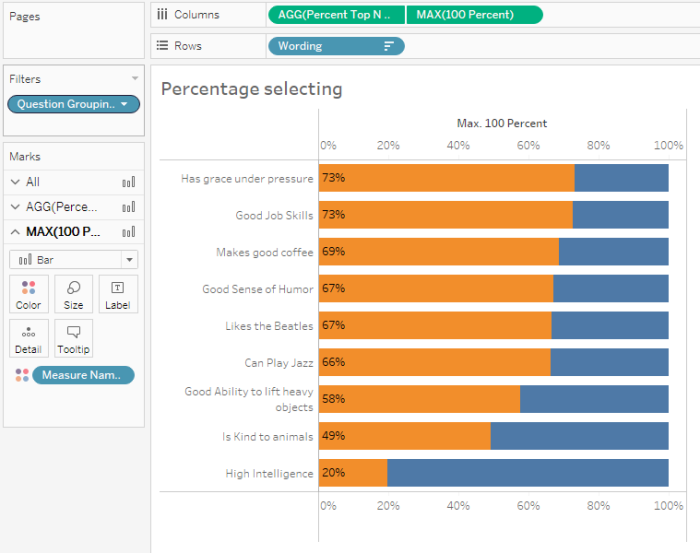The width and height of the screenshot is (700, 553).
Task: Open Question Grouping pill dropdown
Action: (x=124, y=104)
